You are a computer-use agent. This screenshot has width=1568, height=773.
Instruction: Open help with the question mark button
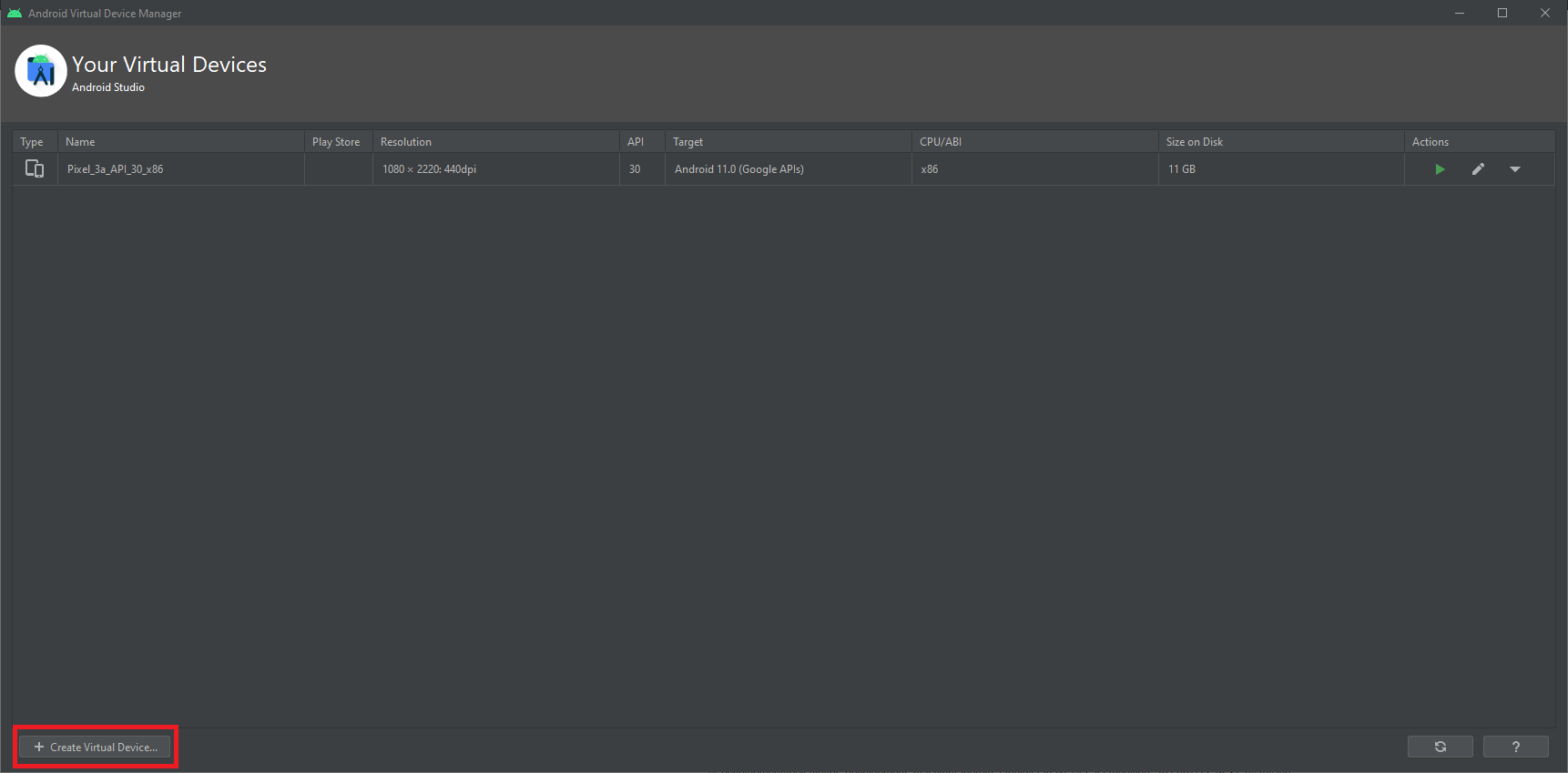click(x=1516, y=747)
